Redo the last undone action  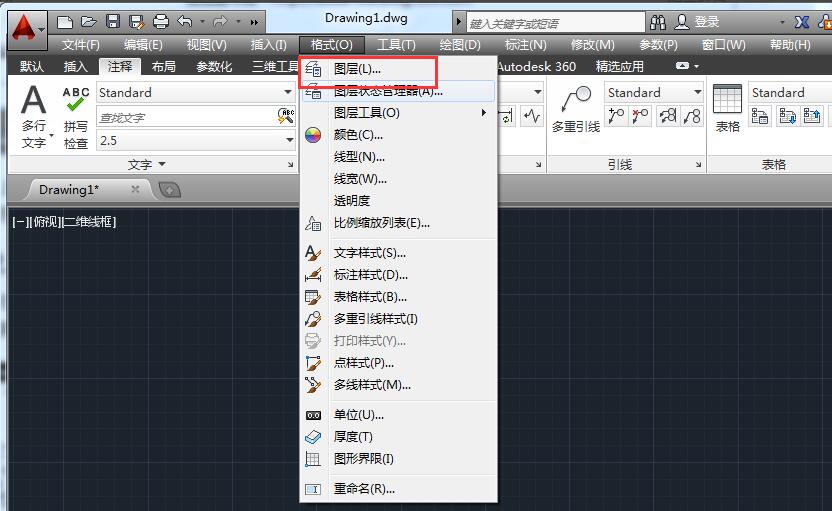click(x=220, y=22)
